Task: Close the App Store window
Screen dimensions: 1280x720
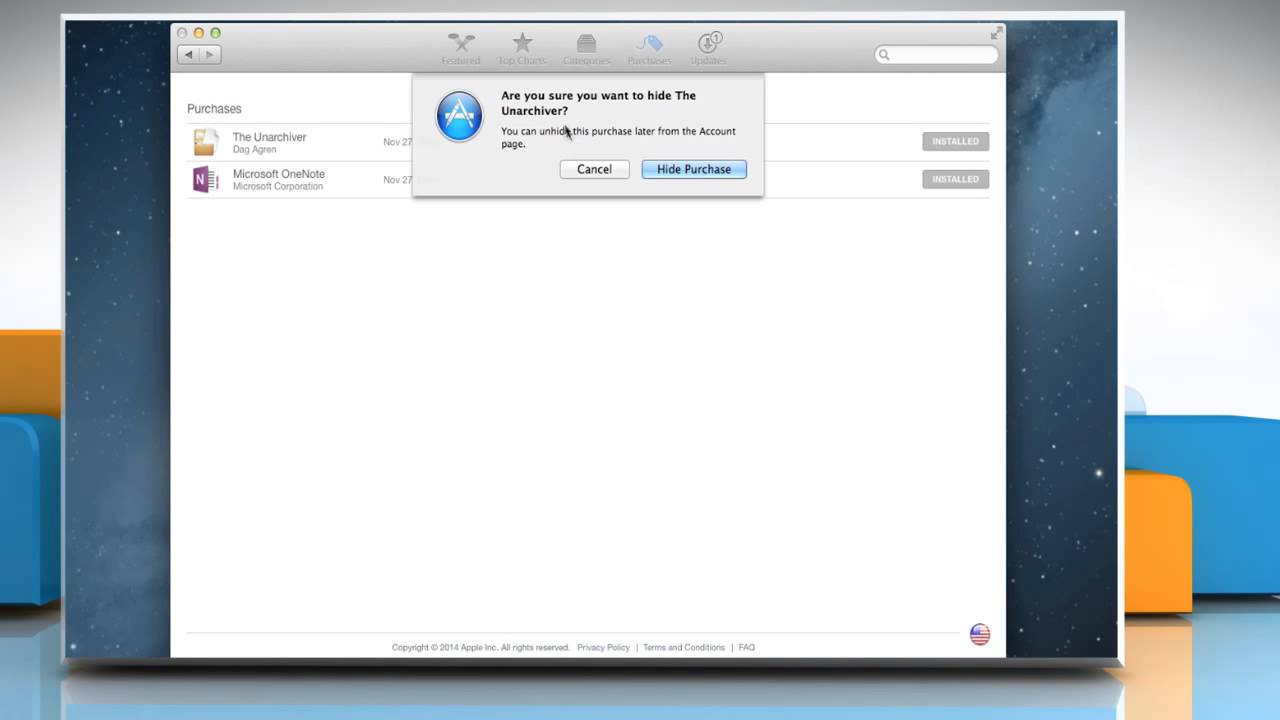Action: click(182, 33)
